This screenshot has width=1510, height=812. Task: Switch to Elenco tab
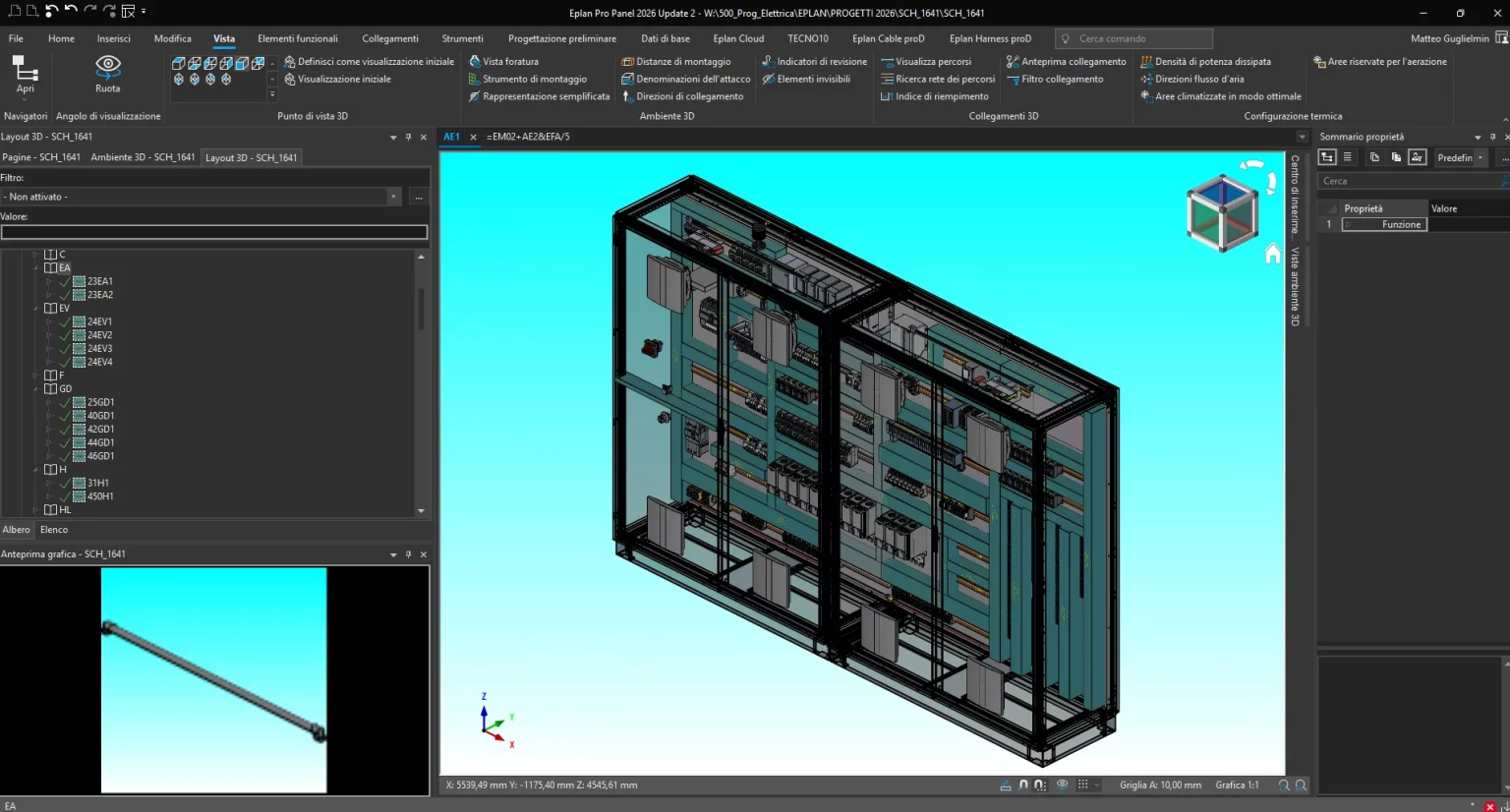click(x=54, y=530)
